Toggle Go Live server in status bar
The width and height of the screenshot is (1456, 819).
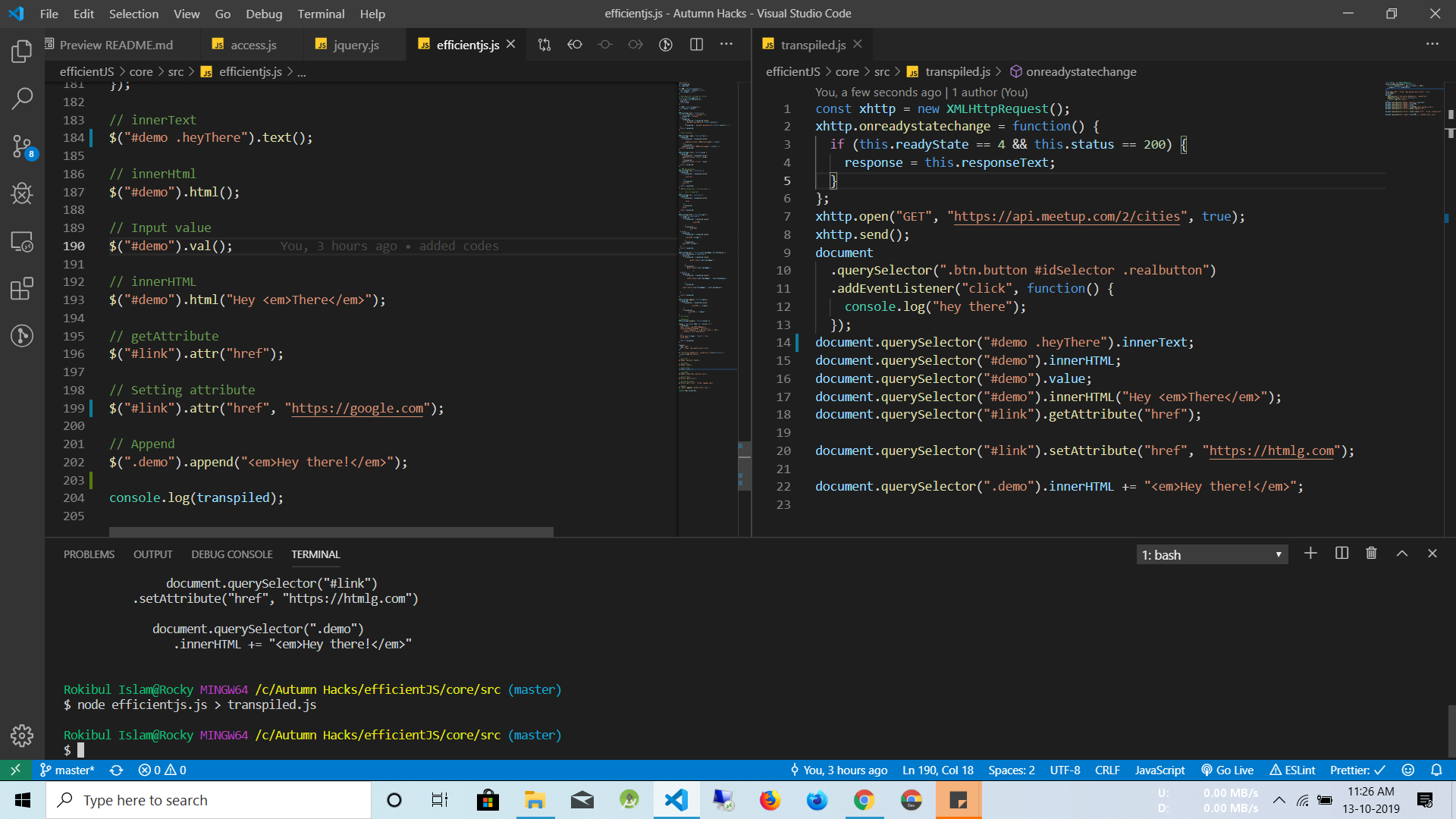[x=1228, y=770]
